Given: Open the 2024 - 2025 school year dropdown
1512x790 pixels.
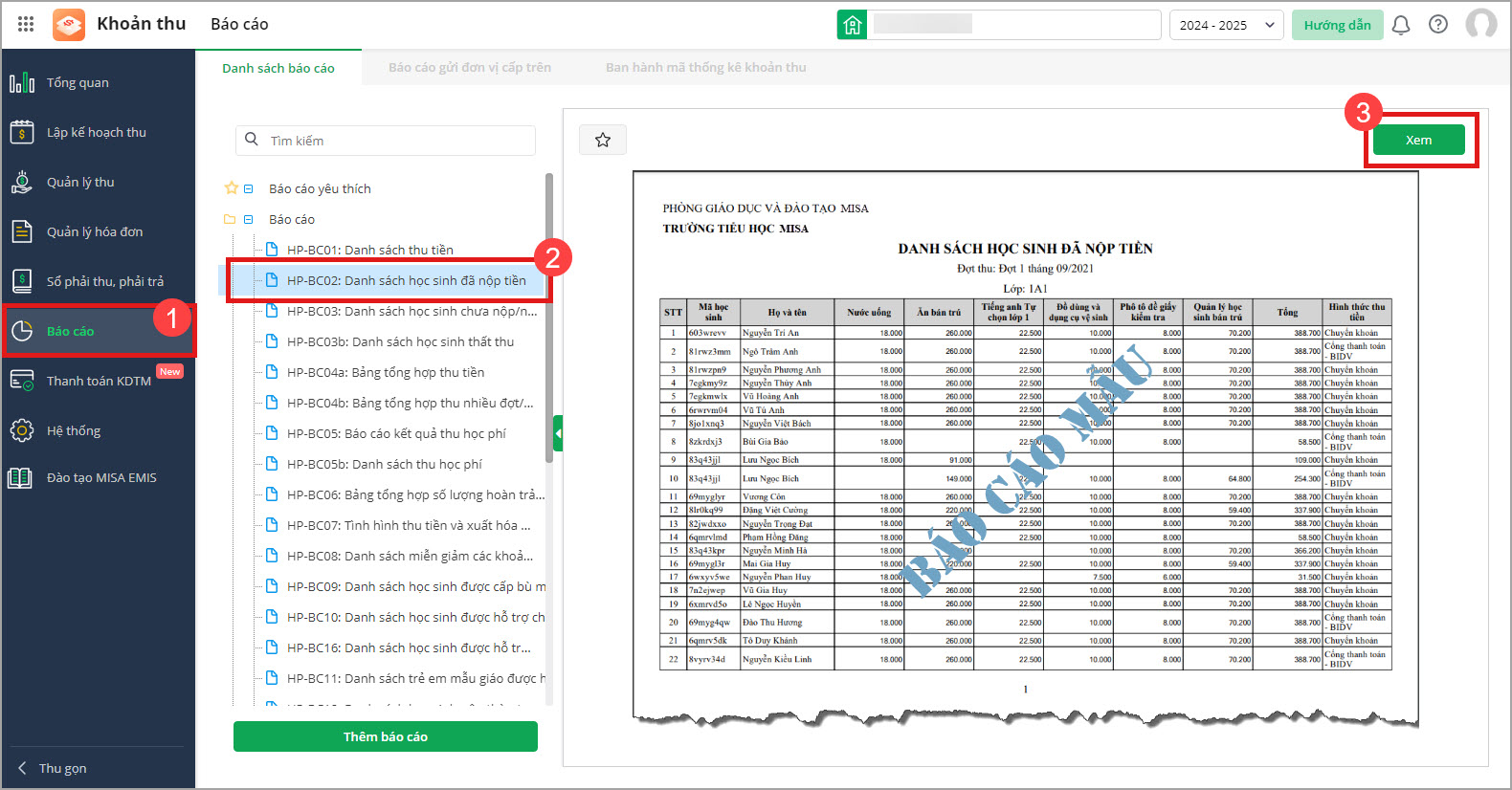Looking at the screenshot, I should (x=1226, y=25).
